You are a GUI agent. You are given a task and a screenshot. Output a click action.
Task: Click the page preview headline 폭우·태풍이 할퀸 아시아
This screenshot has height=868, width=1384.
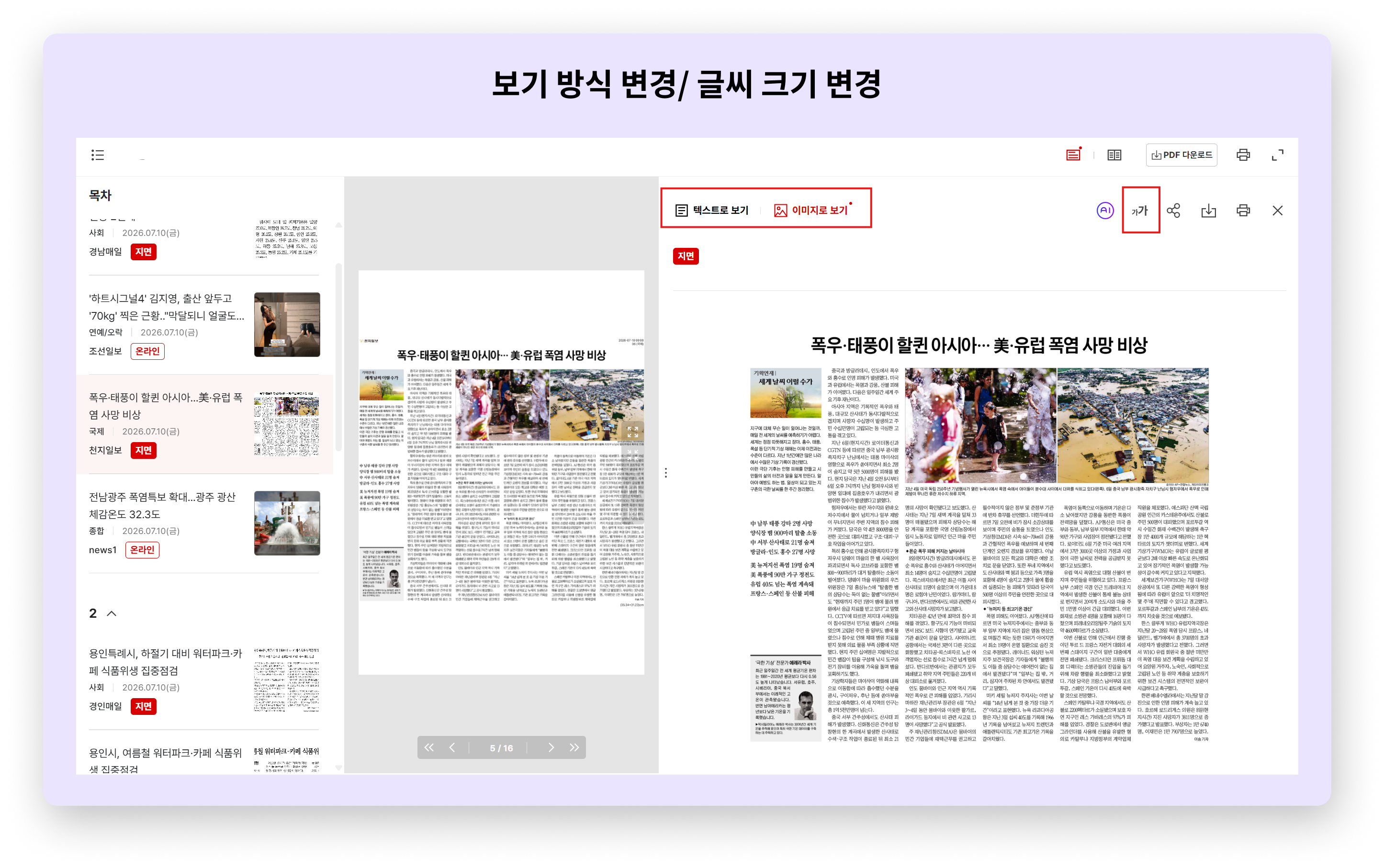click(x=501, y=355)
